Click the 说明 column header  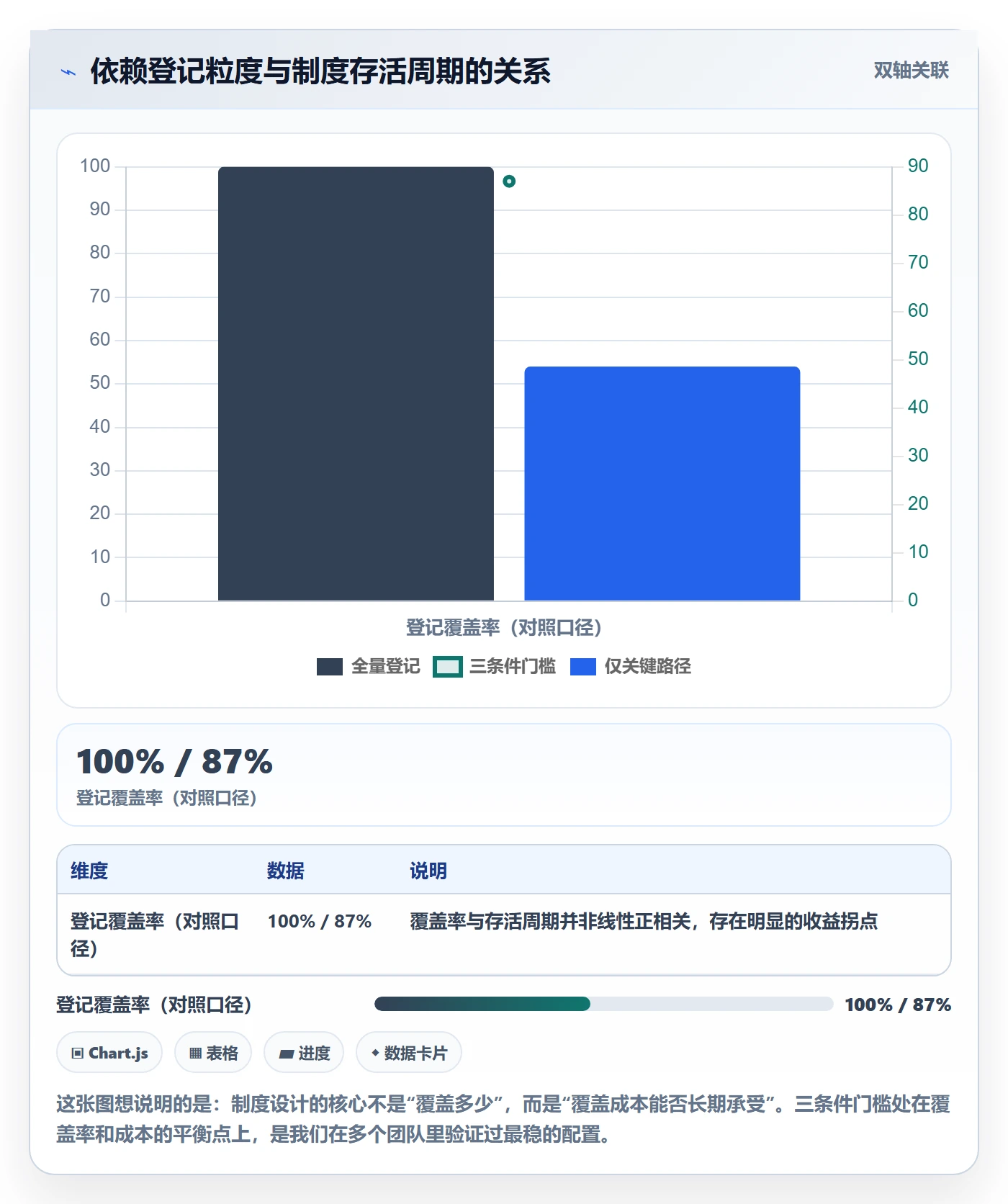point(428,871)
